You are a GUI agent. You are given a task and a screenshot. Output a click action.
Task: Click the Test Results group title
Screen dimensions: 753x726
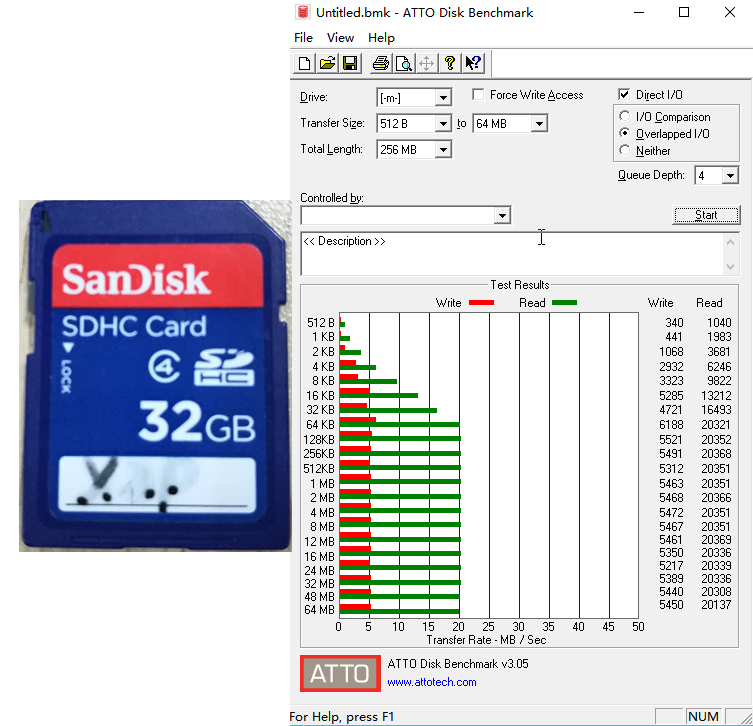click(x=520, y=285)
